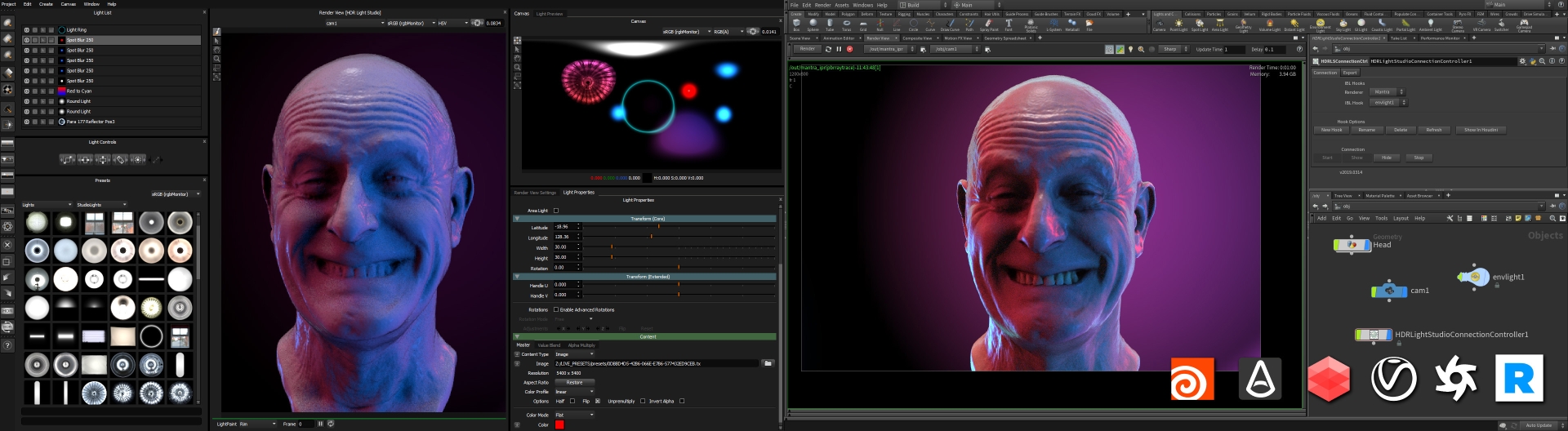Screen dimensions: 1568x431
Task: Click Restore aspect ratio button
Action: pos(575,382)
